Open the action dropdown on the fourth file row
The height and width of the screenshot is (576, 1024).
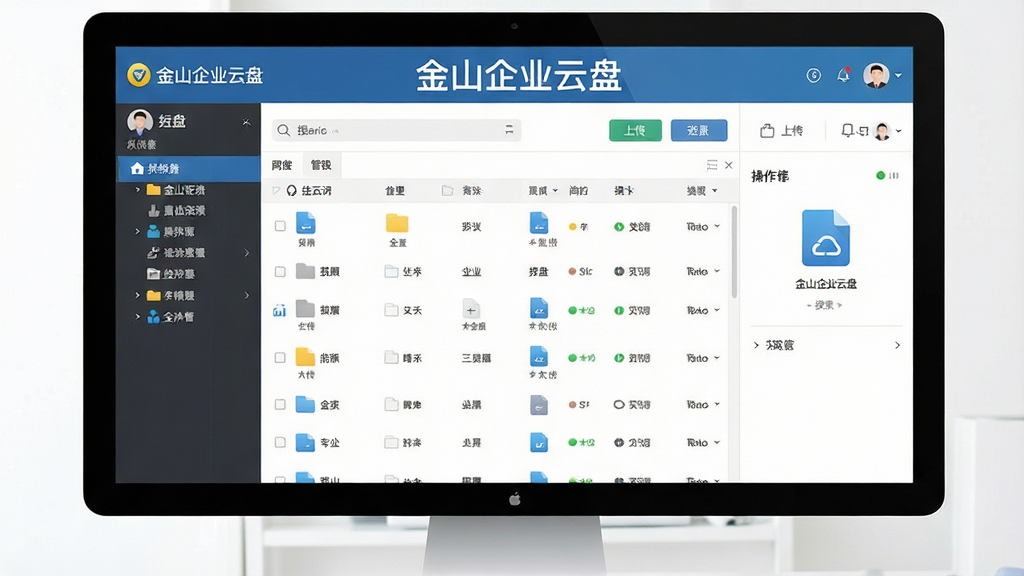[x=717, y=358]
